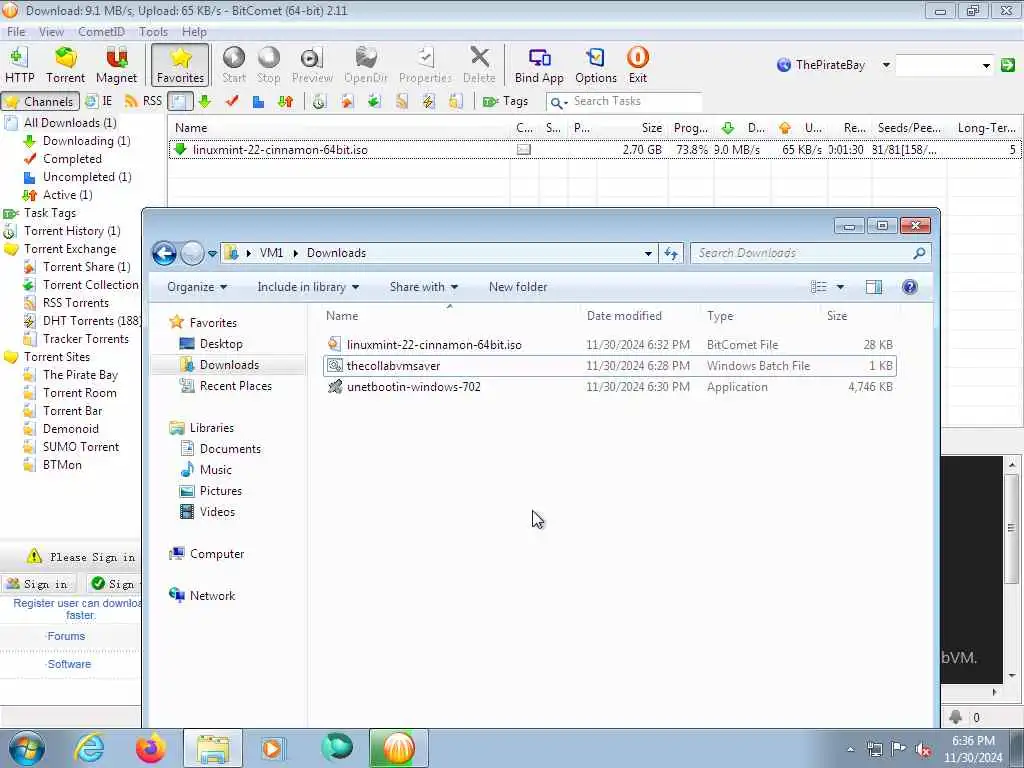Open the File menu
This screenshot has height=768, width=1024.
click(16, 31)
